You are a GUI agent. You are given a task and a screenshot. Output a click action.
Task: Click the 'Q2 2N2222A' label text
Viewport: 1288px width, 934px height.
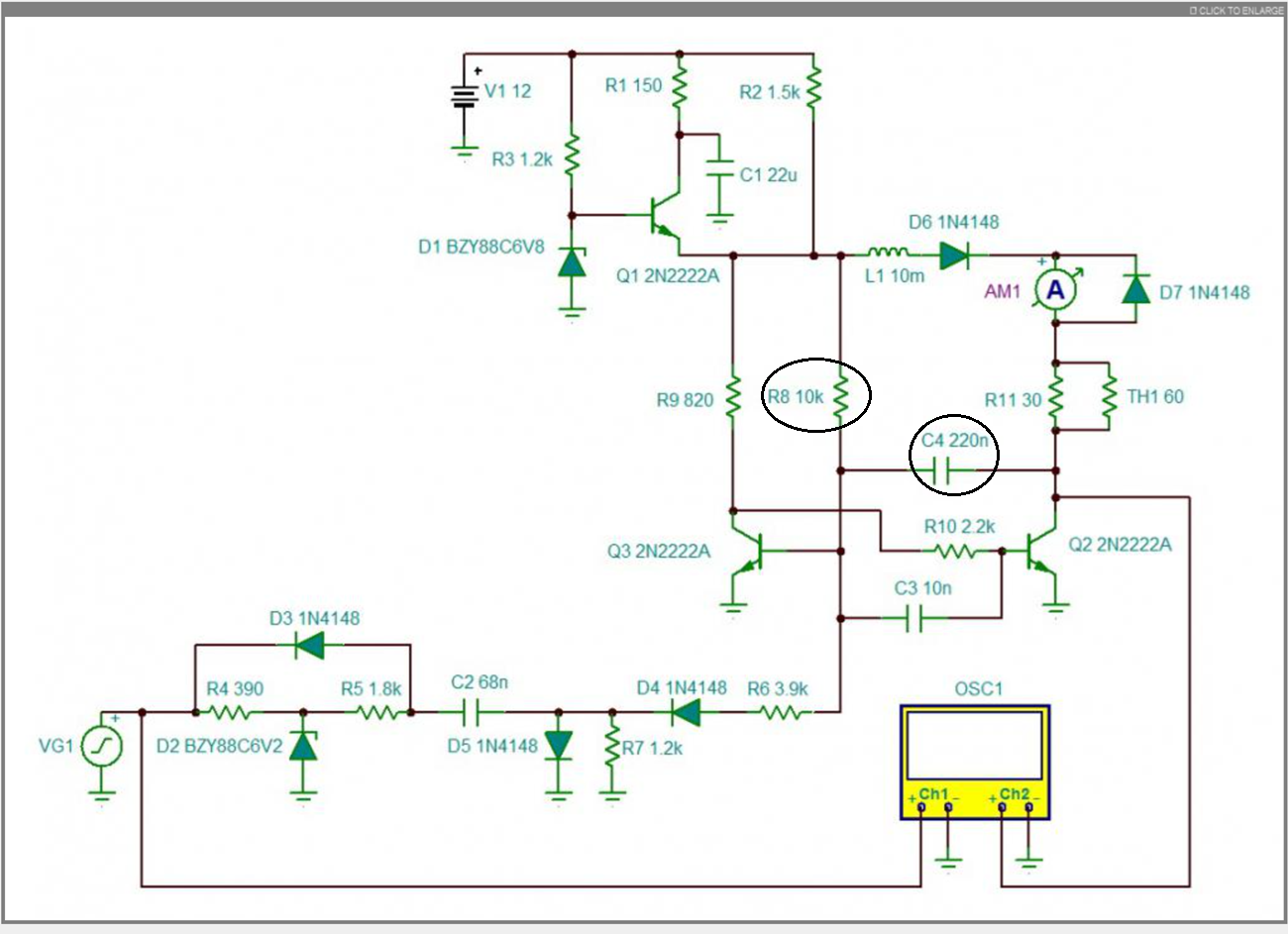click(1120, 544)
